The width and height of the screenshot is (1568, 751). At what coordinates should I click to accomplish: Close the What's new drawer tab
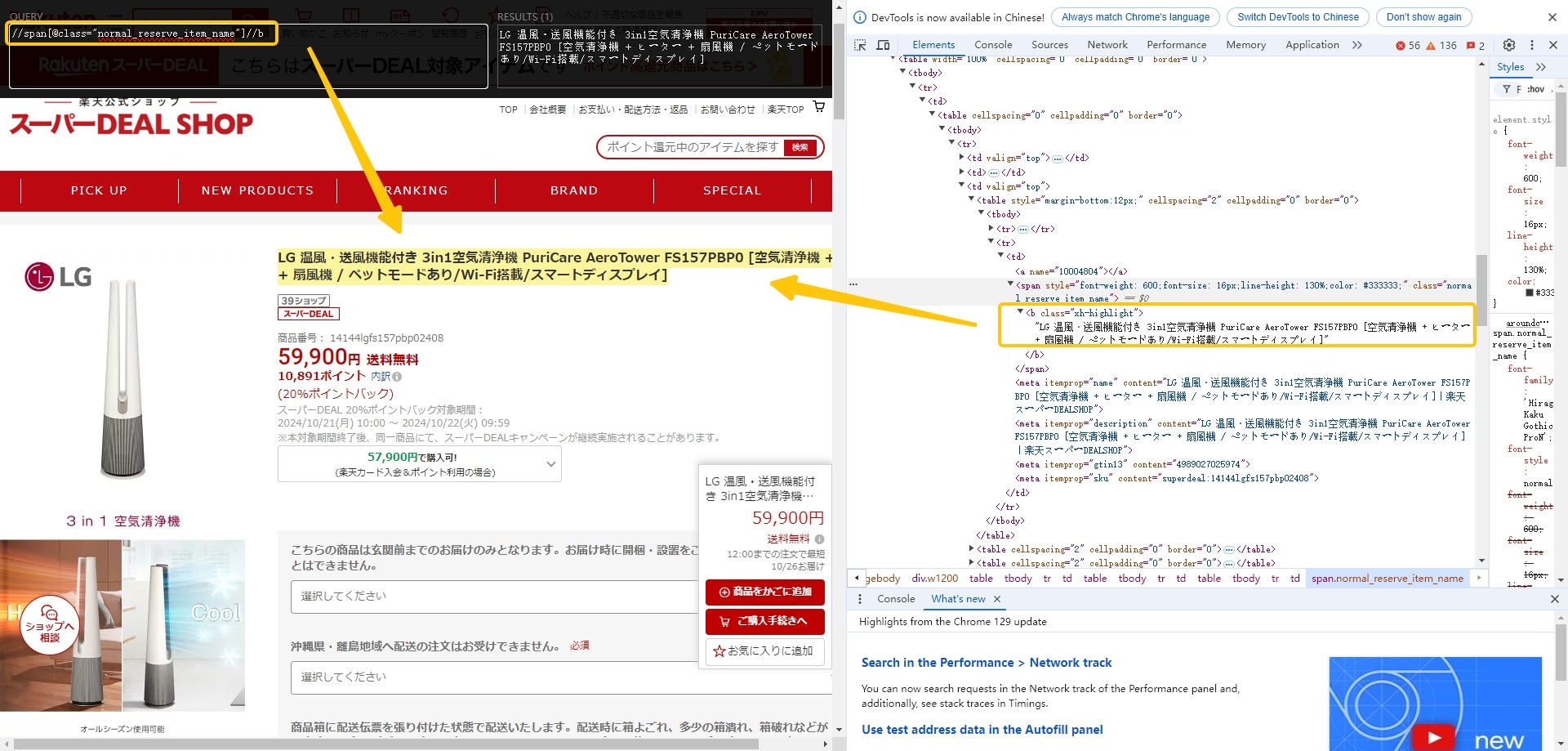coord(997,599)
